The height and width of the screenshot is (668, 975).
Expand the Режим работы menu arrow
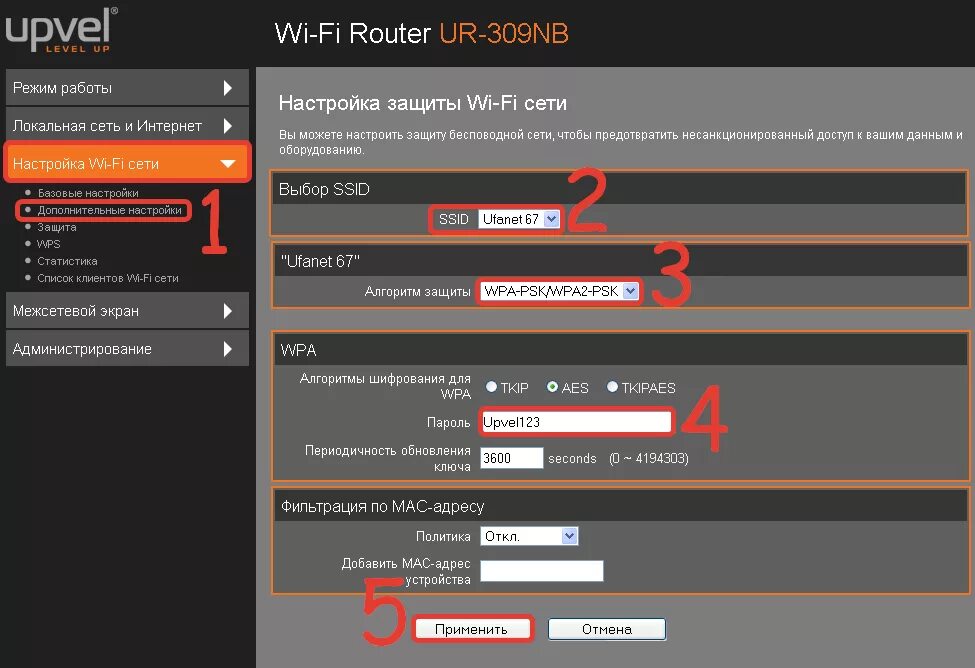[x=228, y=88]
